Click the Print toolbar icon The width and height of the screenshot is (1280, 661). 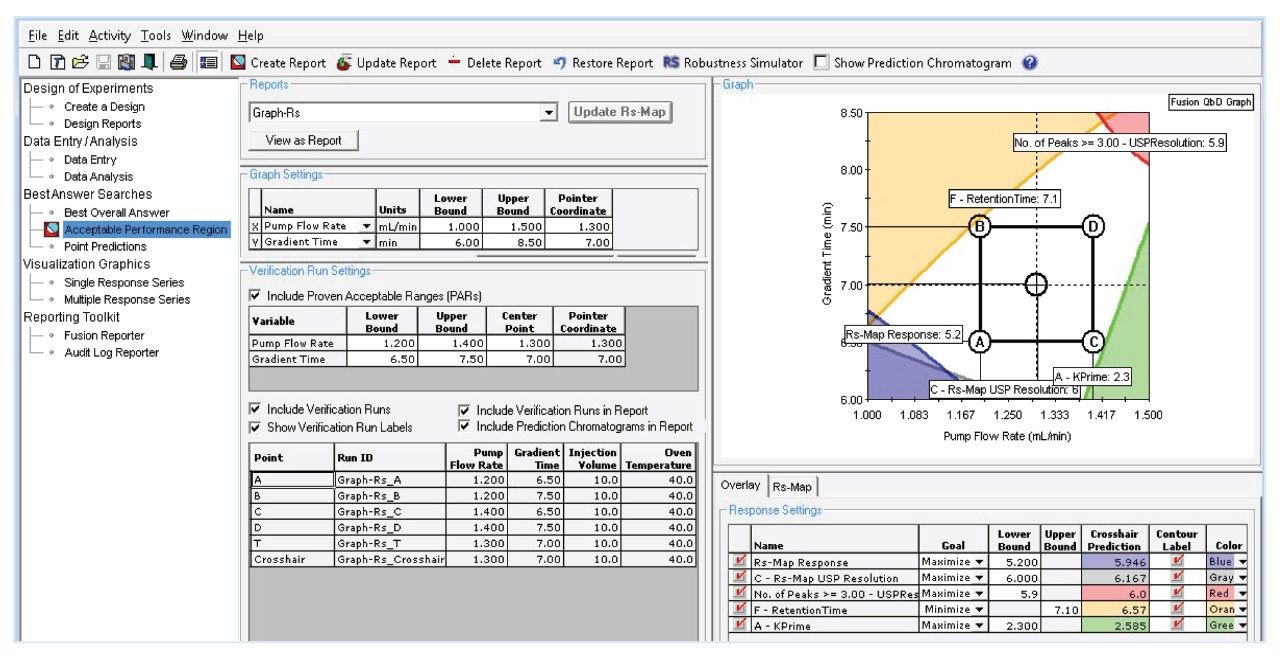178,63
